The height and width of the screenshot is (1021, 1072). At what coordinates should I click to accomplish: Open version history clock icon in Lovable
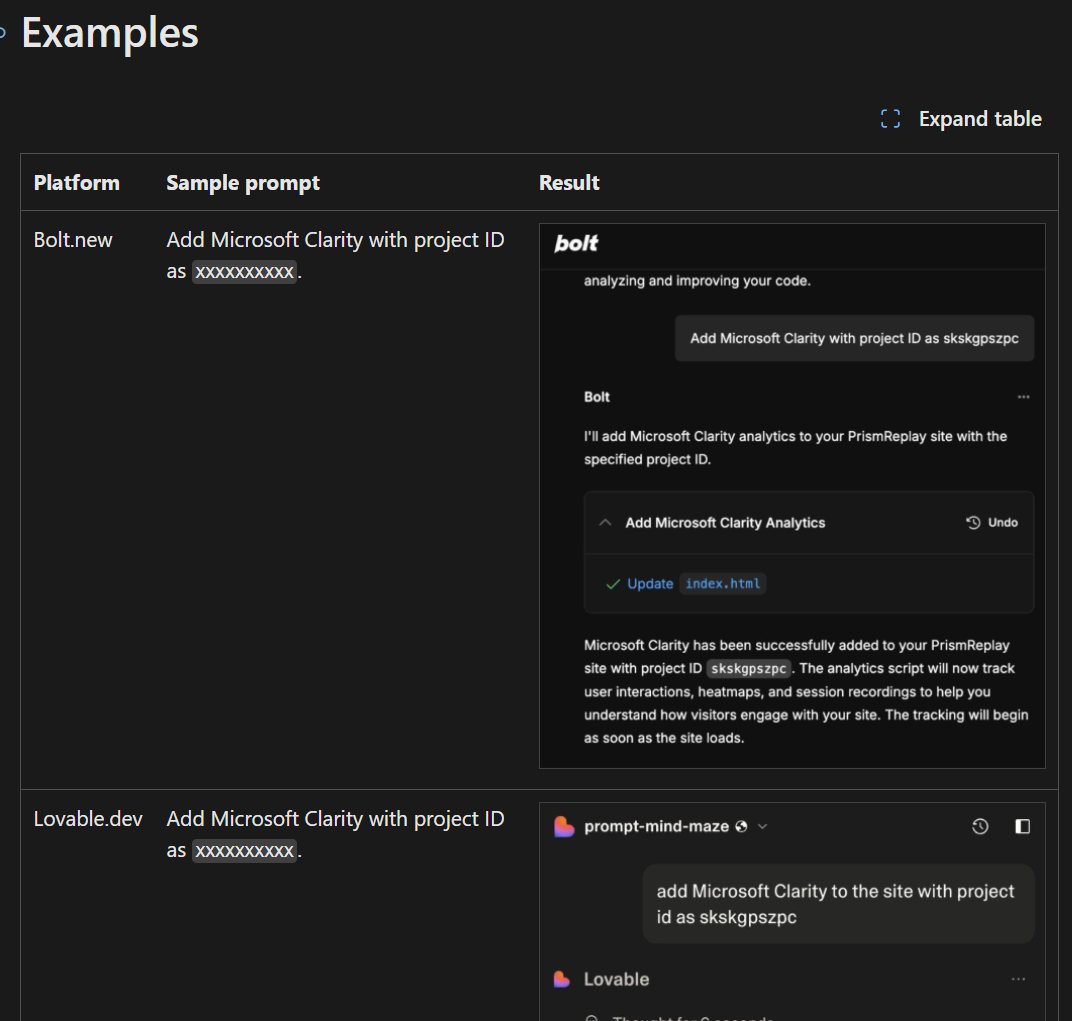980,826
